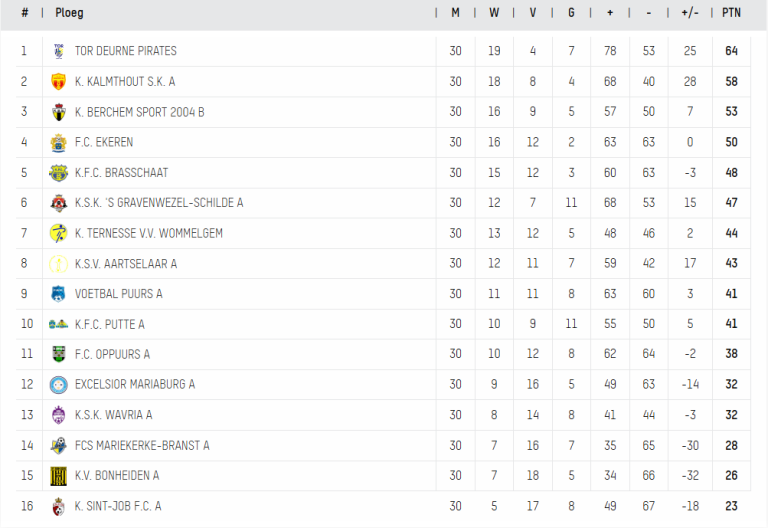Click the K. Kalmthout S.K. A crest
768x528 pixels.
click(x=58, y=81)
